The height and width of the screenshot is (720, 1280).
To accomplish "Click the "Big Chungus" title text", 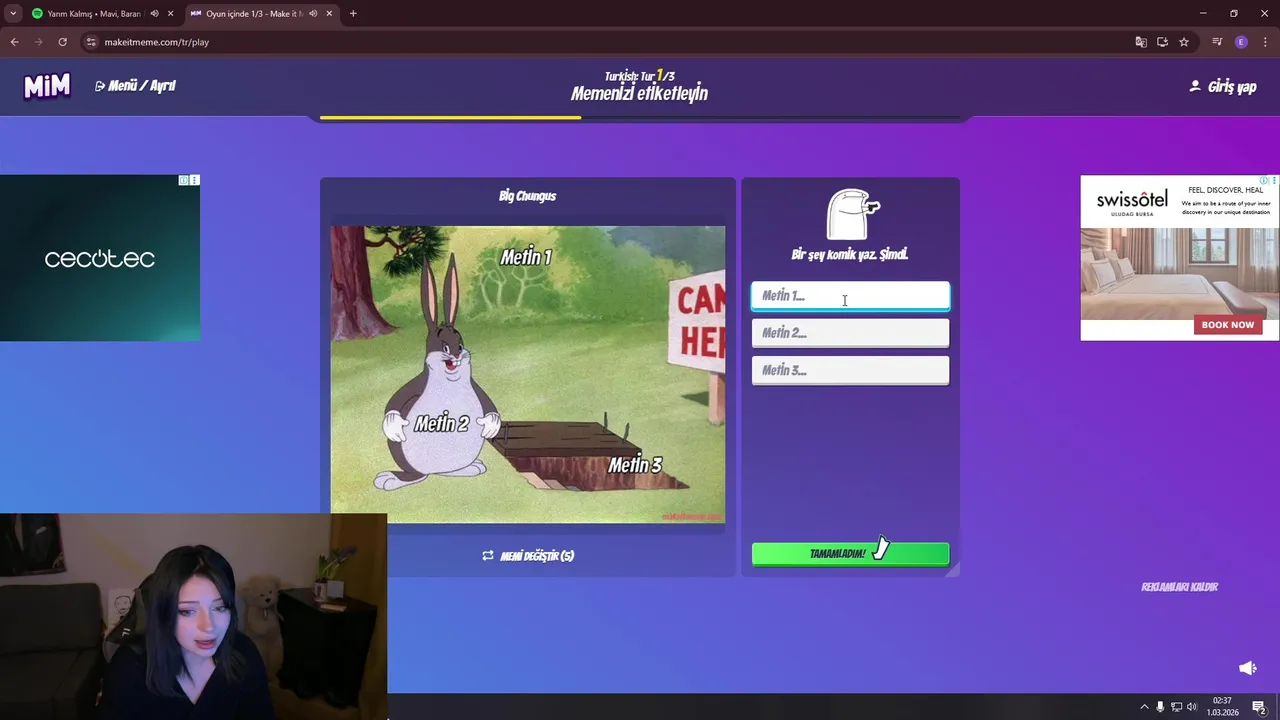I will 528,196.
